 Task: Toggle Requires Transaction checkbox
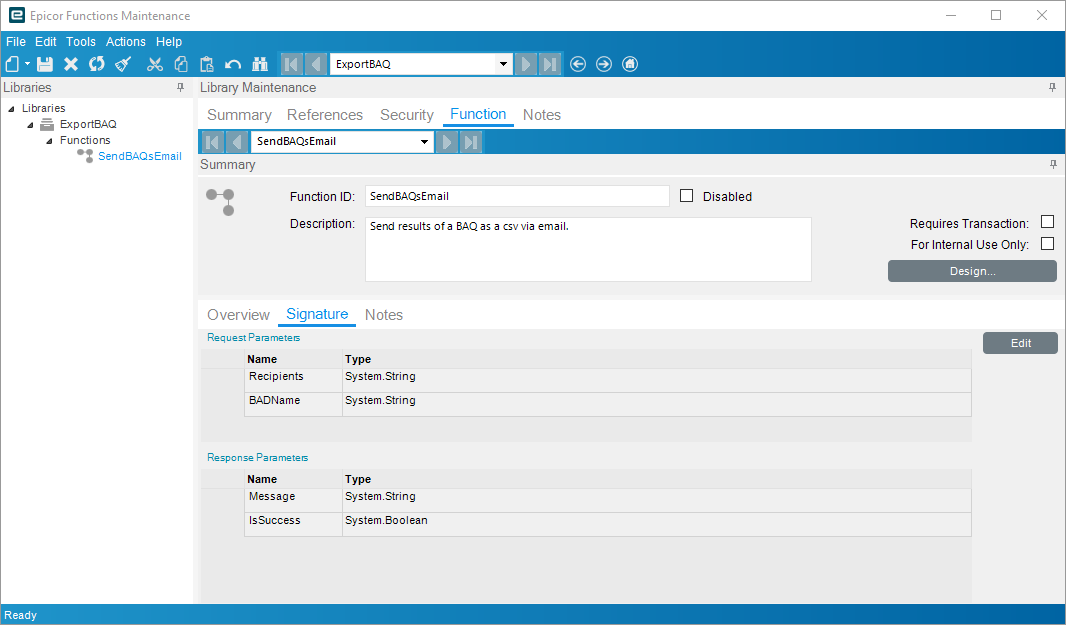[x=1048, y=222]
